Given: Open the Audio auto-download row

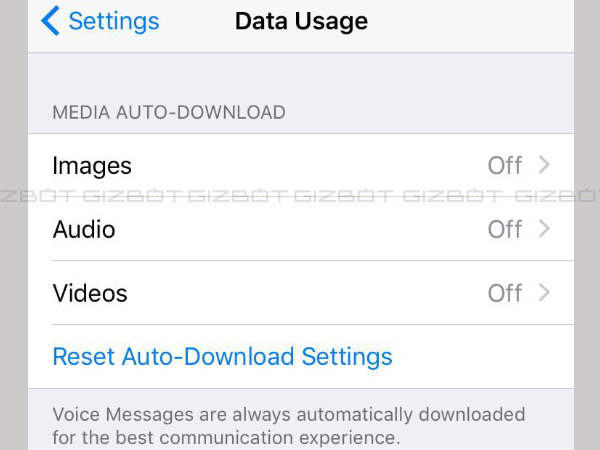Looking at the screenshot, I should coord(301,229).
